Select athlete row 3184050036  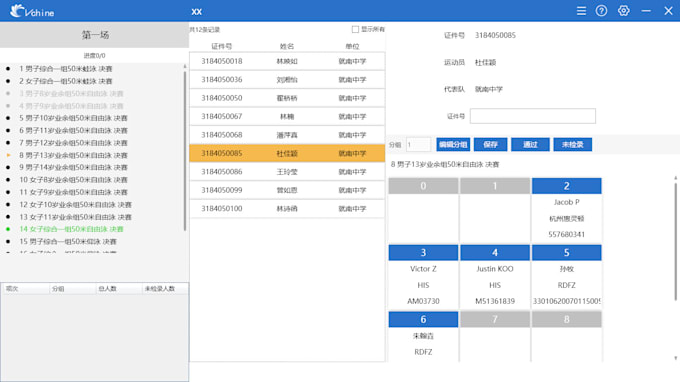click(287, 80)
